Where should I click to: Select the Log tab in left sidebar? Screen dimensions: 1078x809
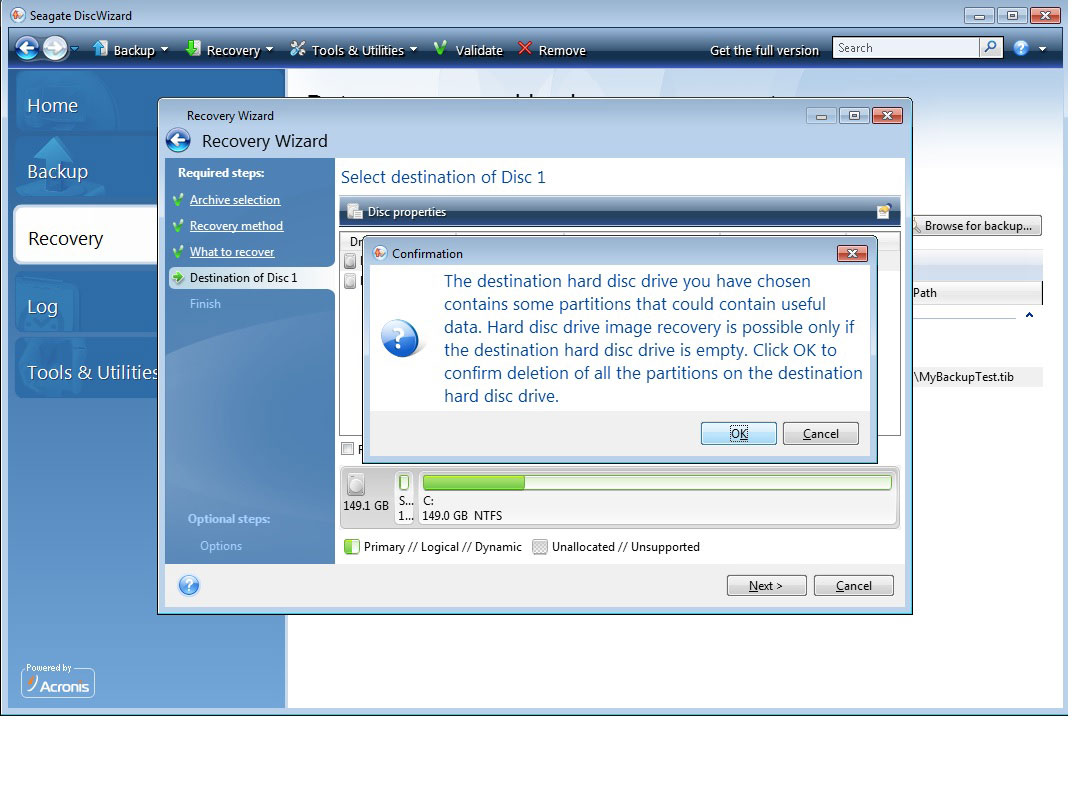(42, 307)
